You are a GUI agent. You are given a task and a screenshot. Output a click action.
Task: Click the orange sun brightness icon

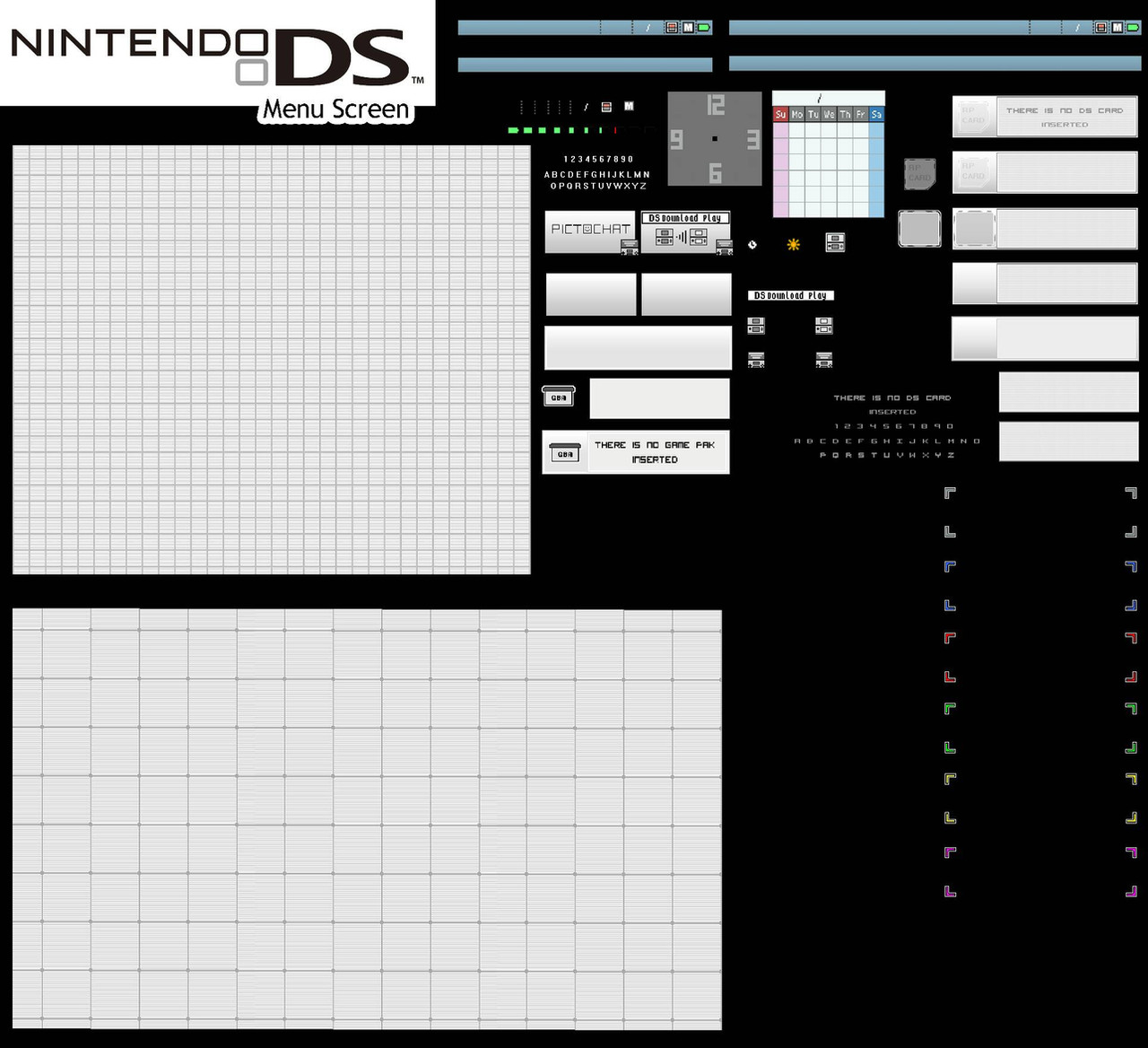click(793, 244)
